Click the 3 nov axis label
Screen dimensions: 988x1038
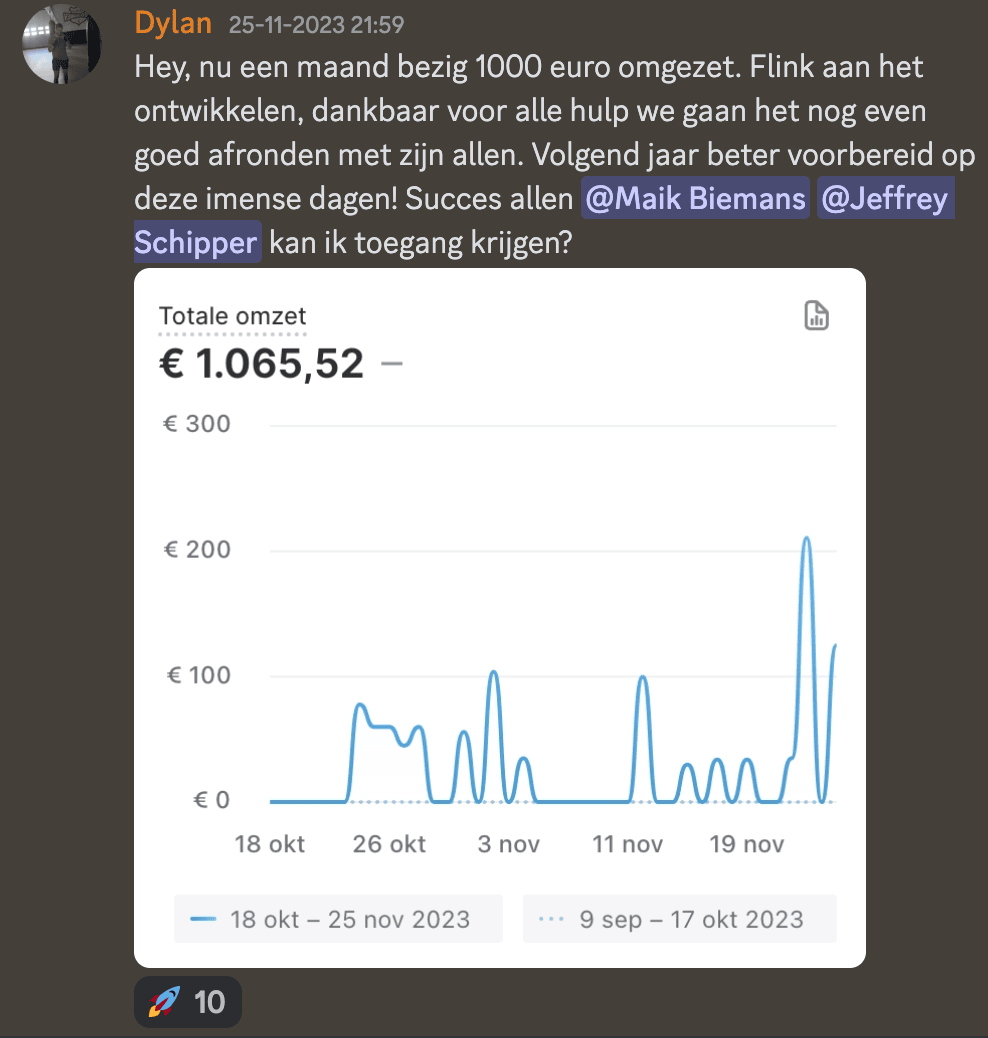(x=508, y=844)
